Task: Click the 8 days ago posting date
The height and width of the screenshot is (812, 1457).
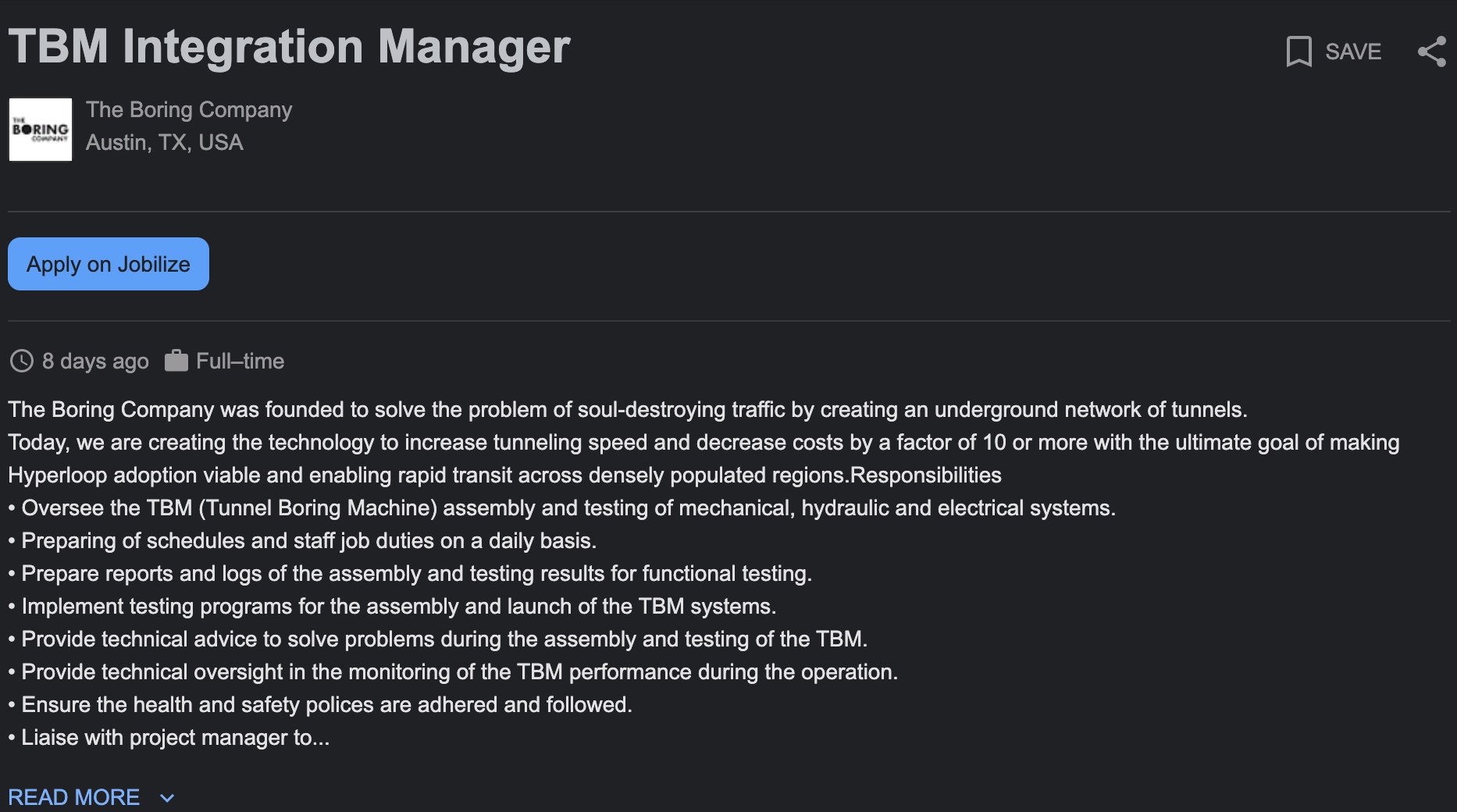Action: click(95, 361)
